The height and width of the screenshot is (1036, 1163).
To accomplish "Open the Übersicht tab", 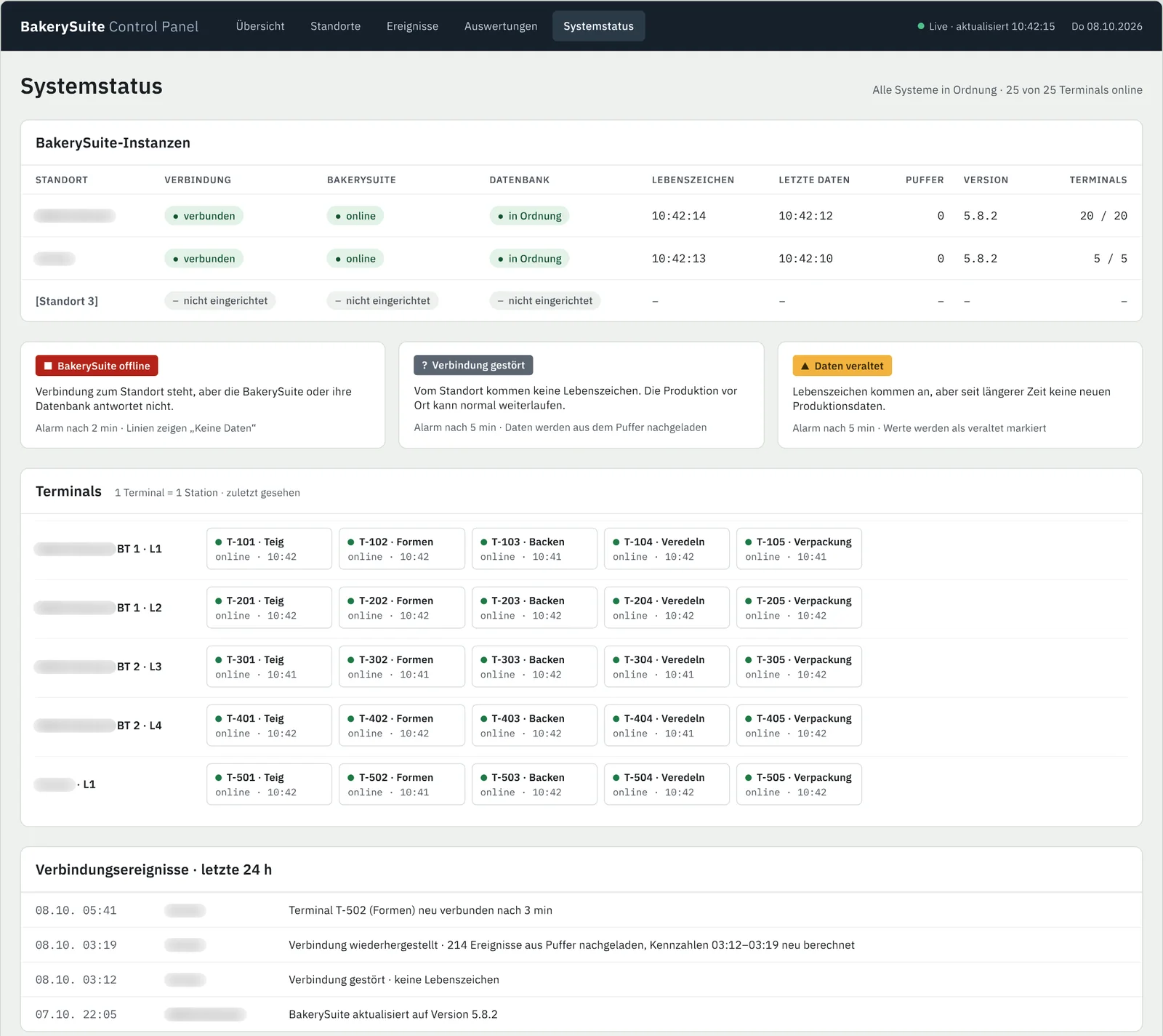I will coord(260,26).
